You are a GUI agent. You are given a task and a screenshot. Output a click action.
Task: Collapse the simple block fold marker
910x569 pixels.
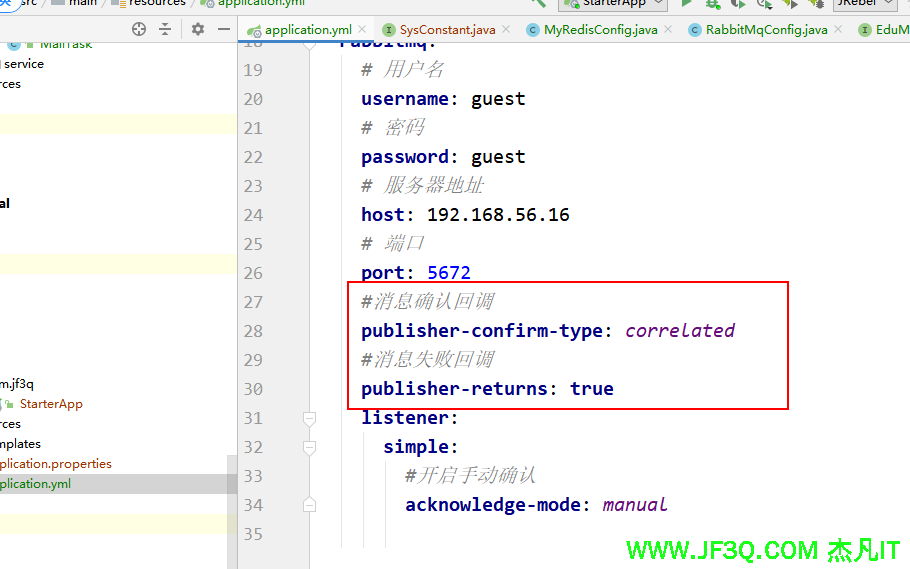pyautogui.click(x=310, y=447)
